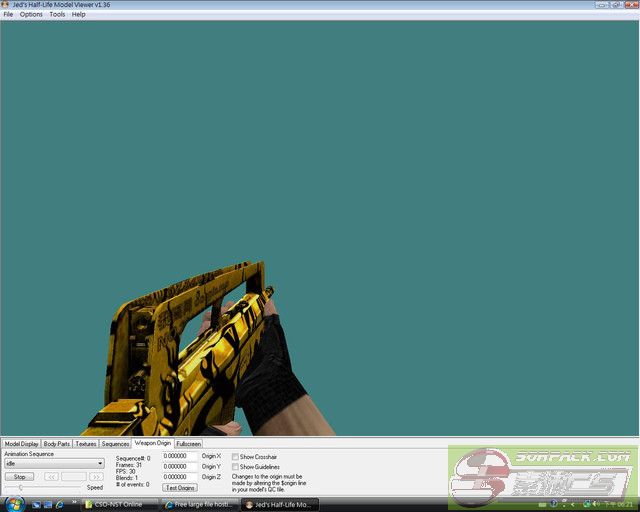Switch to the Model Display tab
Image resolution: width=640 pixels, height=512 pixels.
click(21, 444)
